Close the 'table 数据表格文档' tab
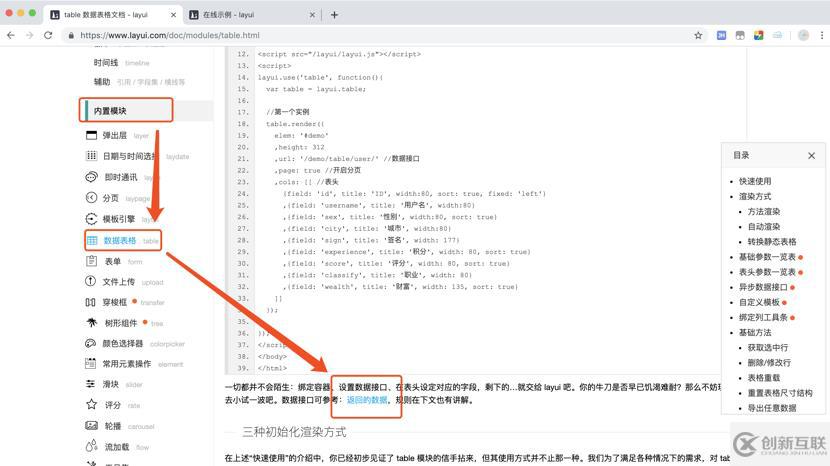 (173, 15)
